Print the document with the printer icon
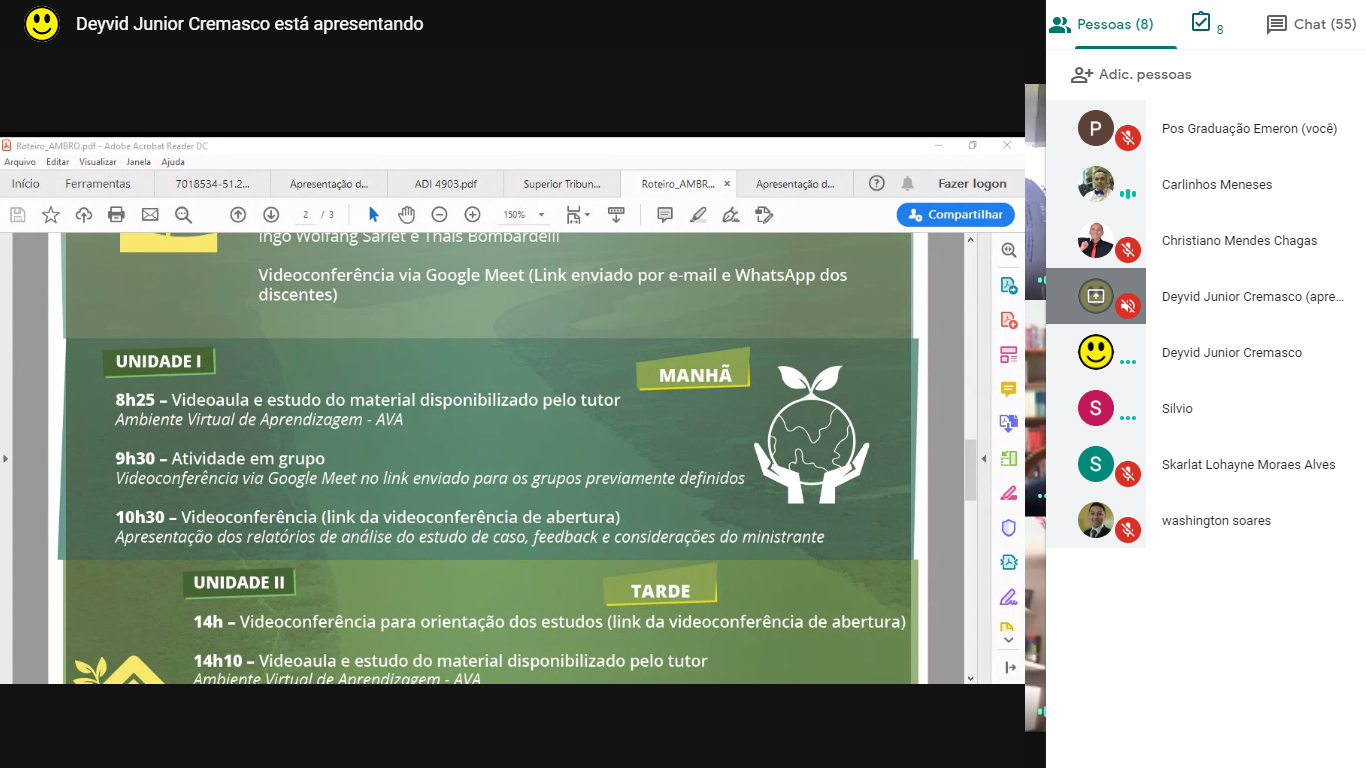Viewport: 1366px width, 768px height. [x=116, y=214]
